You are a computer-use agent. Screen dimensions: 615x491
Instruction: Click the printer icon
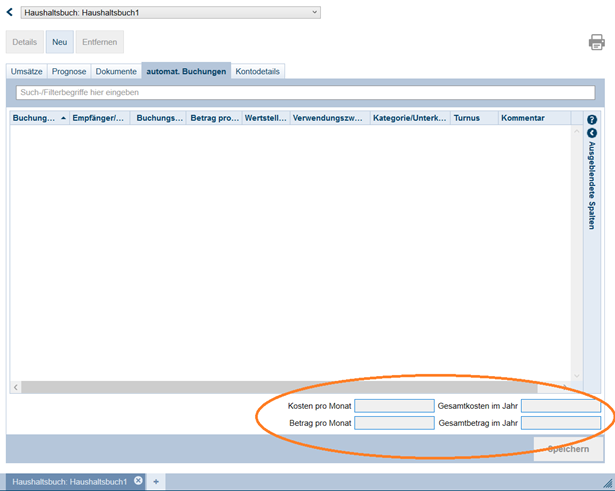[x=596, y=42]
